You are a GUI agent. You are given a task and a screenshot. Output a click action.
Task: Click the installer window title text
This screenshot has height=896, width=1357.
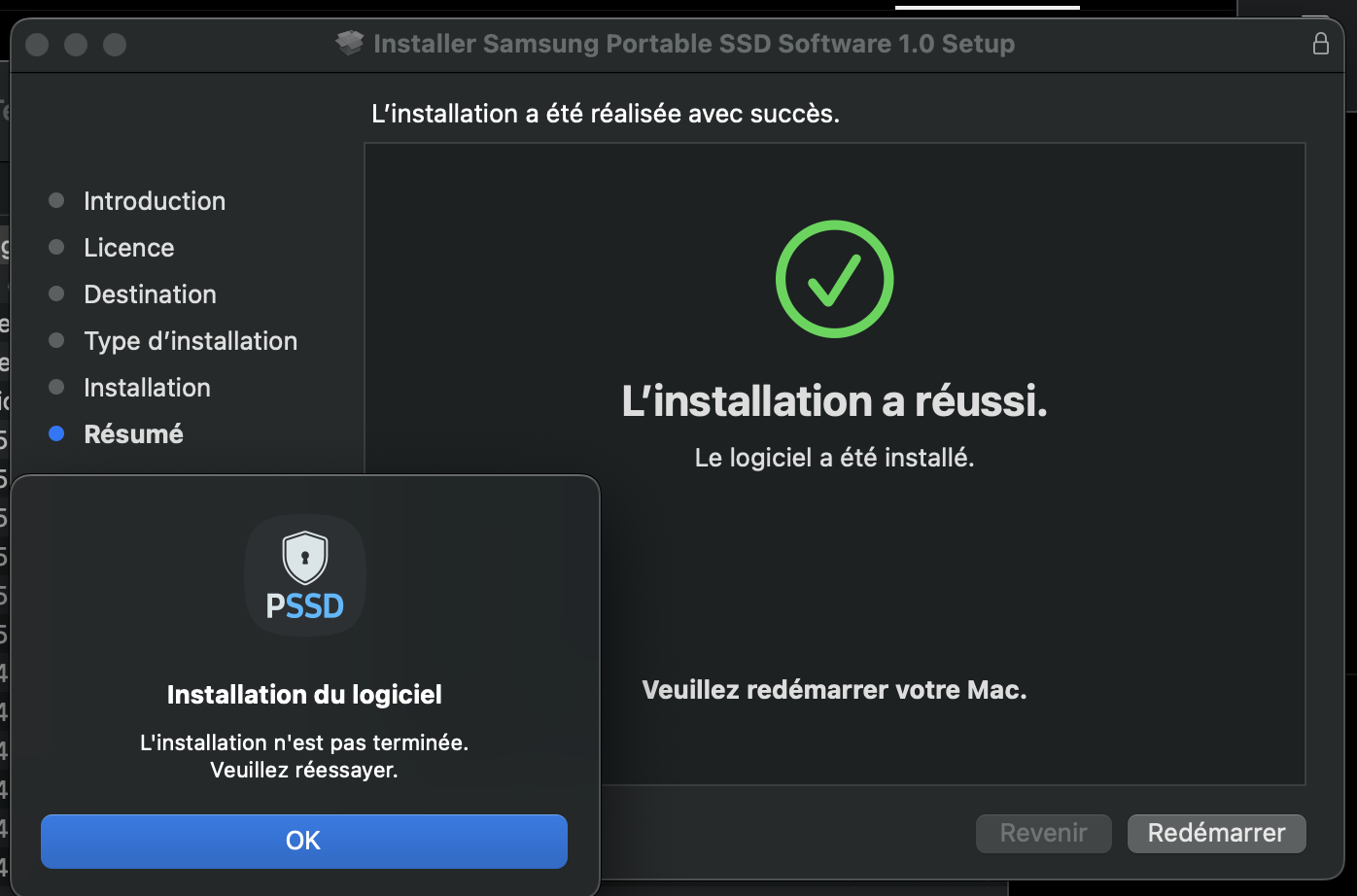click(694, 44)
